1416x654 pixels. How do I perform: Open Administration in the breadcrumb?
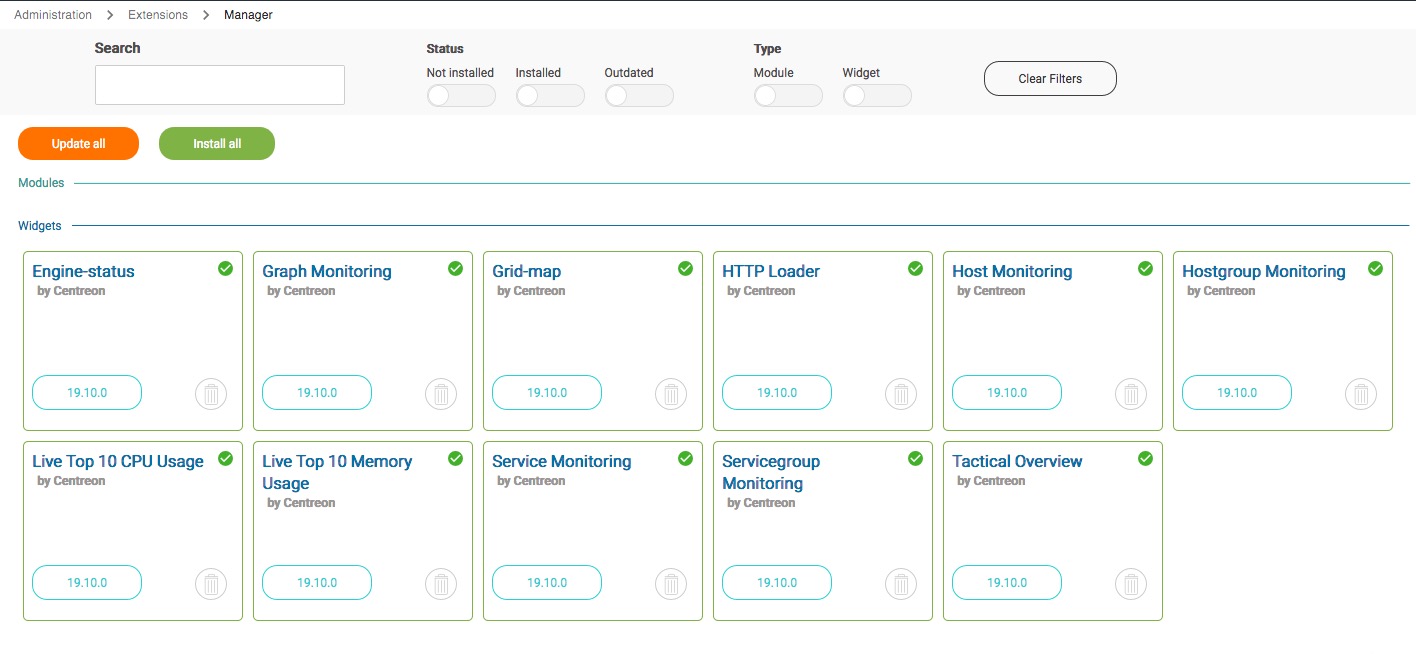[x=53, y=15]
